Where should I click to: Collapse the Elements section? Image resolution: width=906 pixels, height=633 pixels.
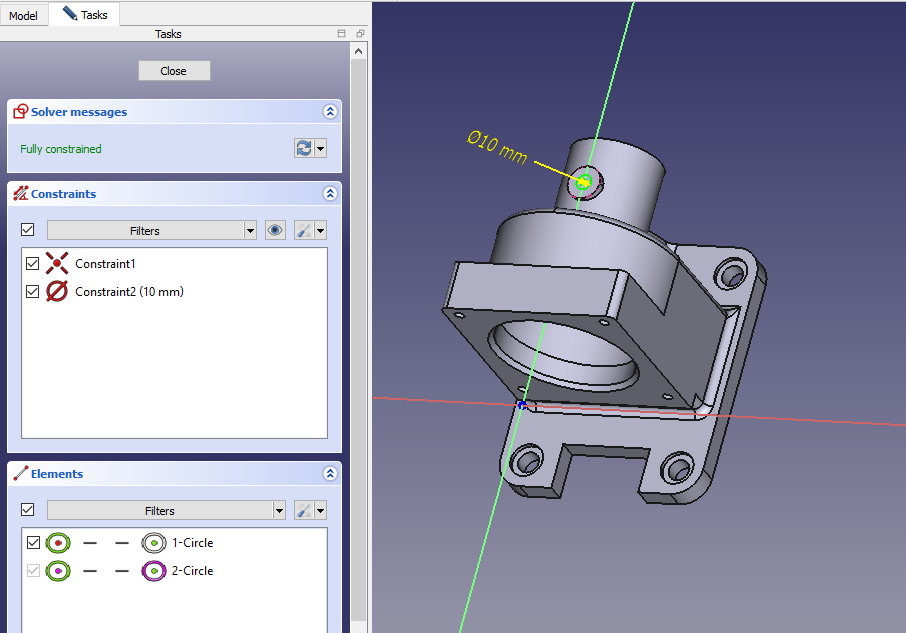[329, 474]
